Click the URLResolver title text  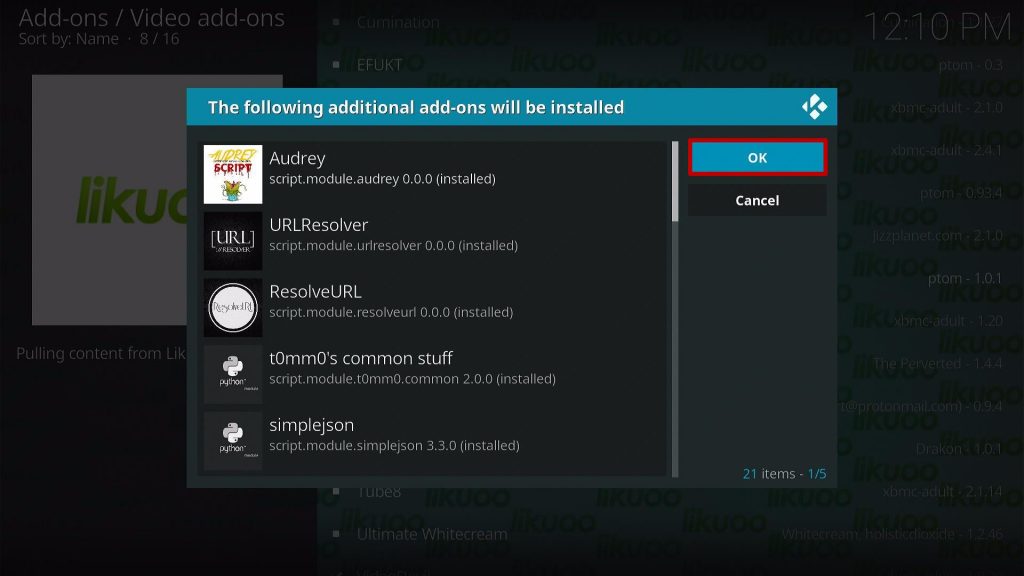click(319, 225)
